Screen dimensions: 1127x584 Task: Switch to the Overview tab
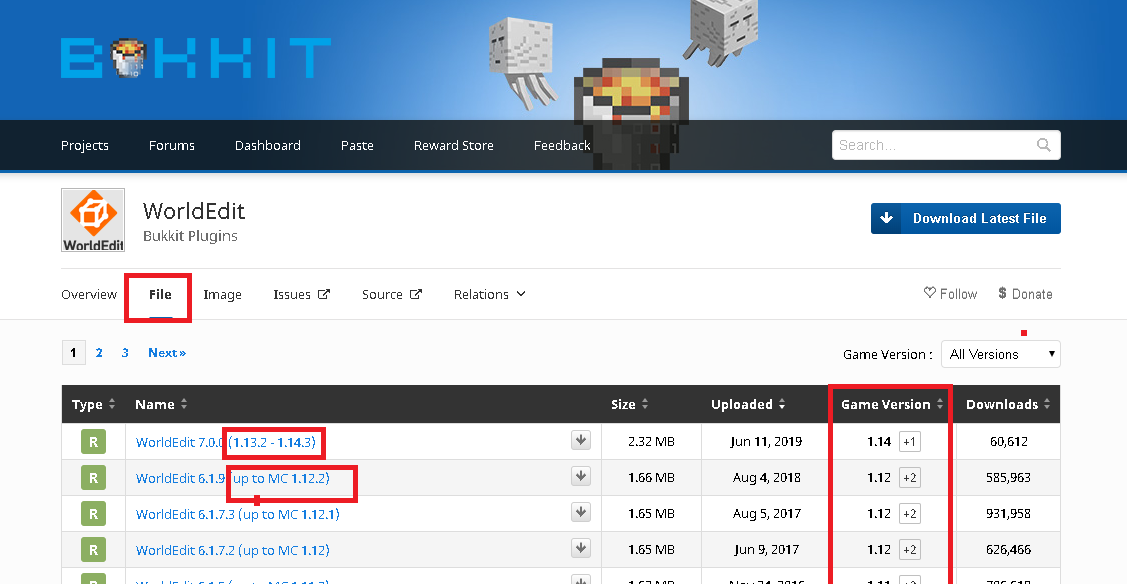(89, 295)
